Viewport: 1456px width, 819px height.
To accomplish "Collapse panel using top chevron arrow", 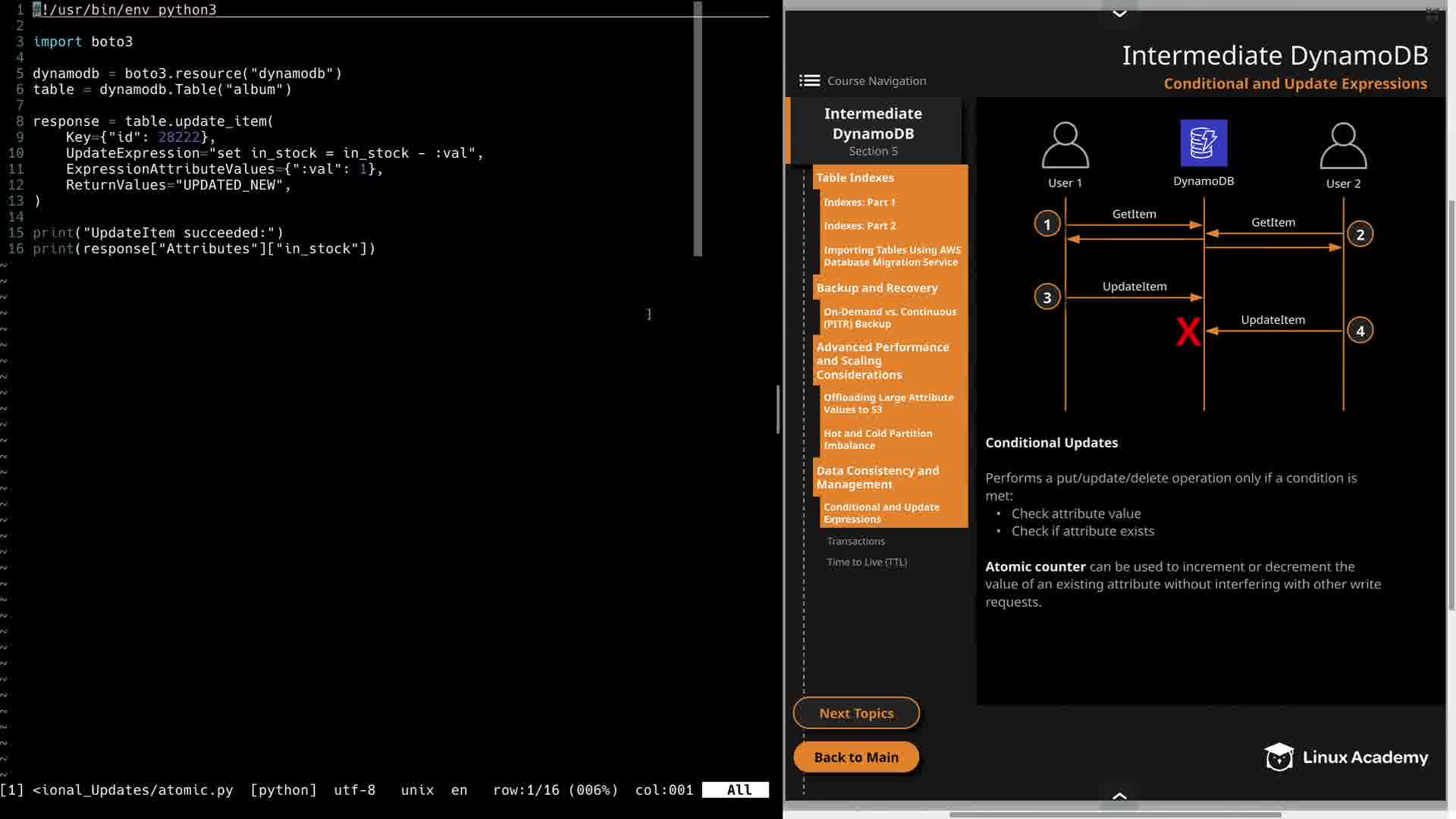I will coord(1119,13).
